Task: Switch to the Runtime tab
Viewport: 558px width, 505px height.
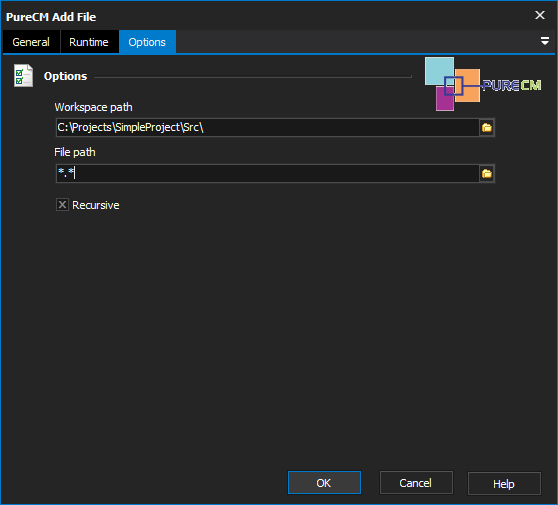Action: click(89, 42)
